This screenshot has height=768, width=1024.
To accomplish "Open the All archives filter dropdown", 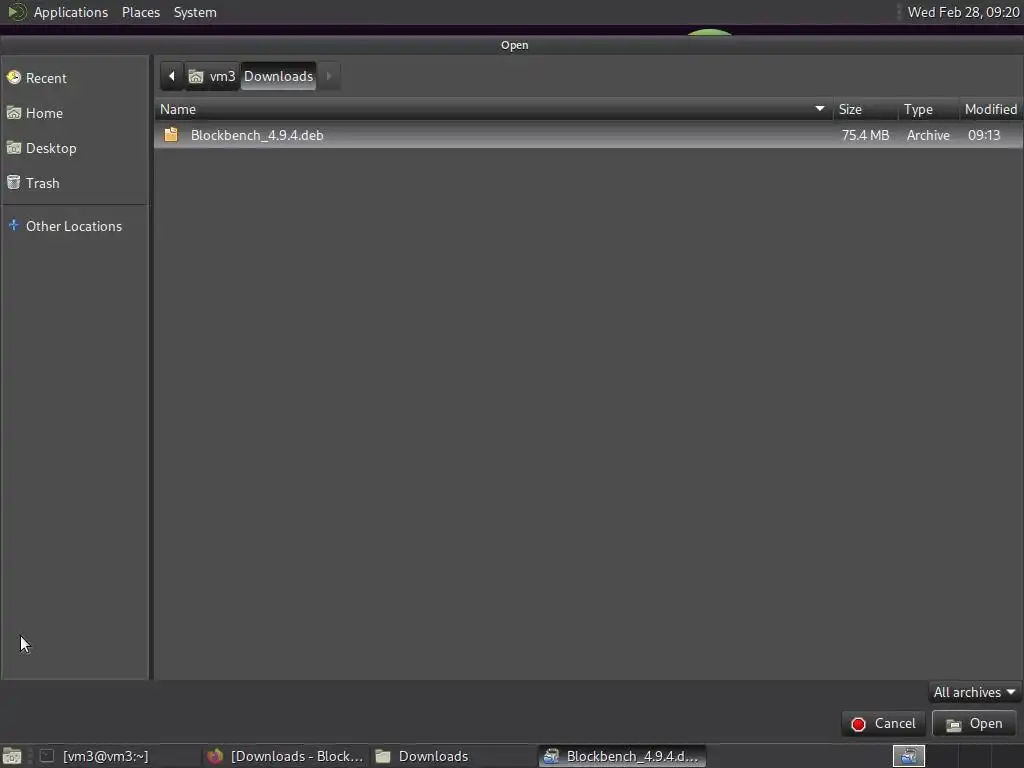I will click(x=974, y=692).
